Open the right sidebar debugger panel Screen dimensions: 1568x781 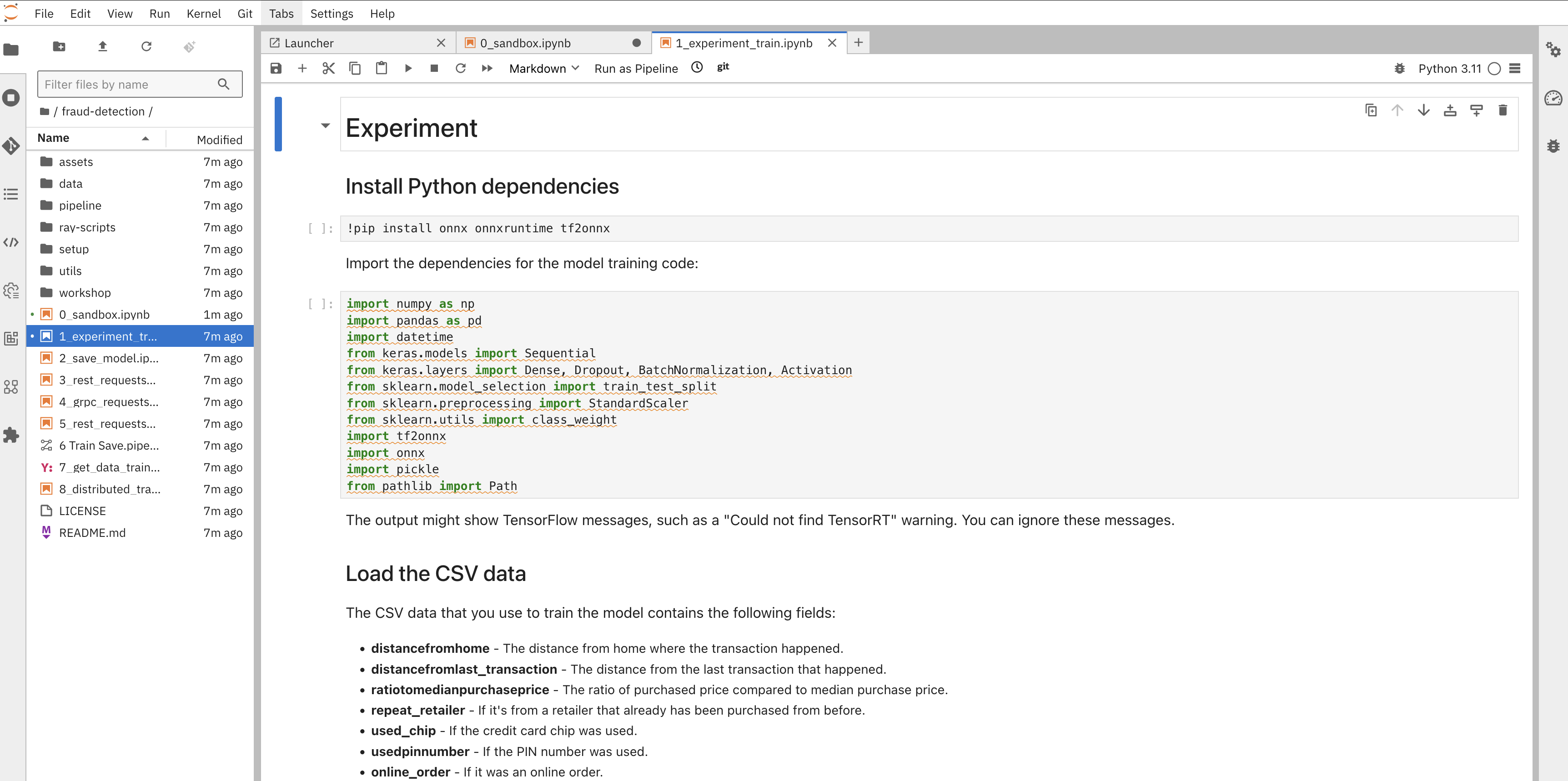pyautogui.click(x=1553, y=146)
